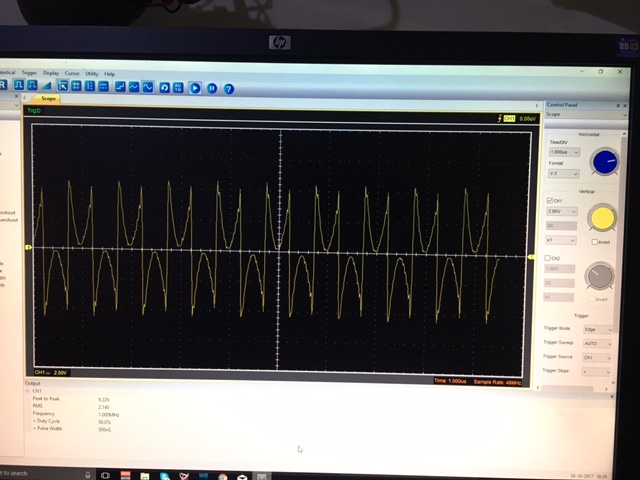640x480 pixels.
Task: Open the Trigger menu
Action: [29, 73]
